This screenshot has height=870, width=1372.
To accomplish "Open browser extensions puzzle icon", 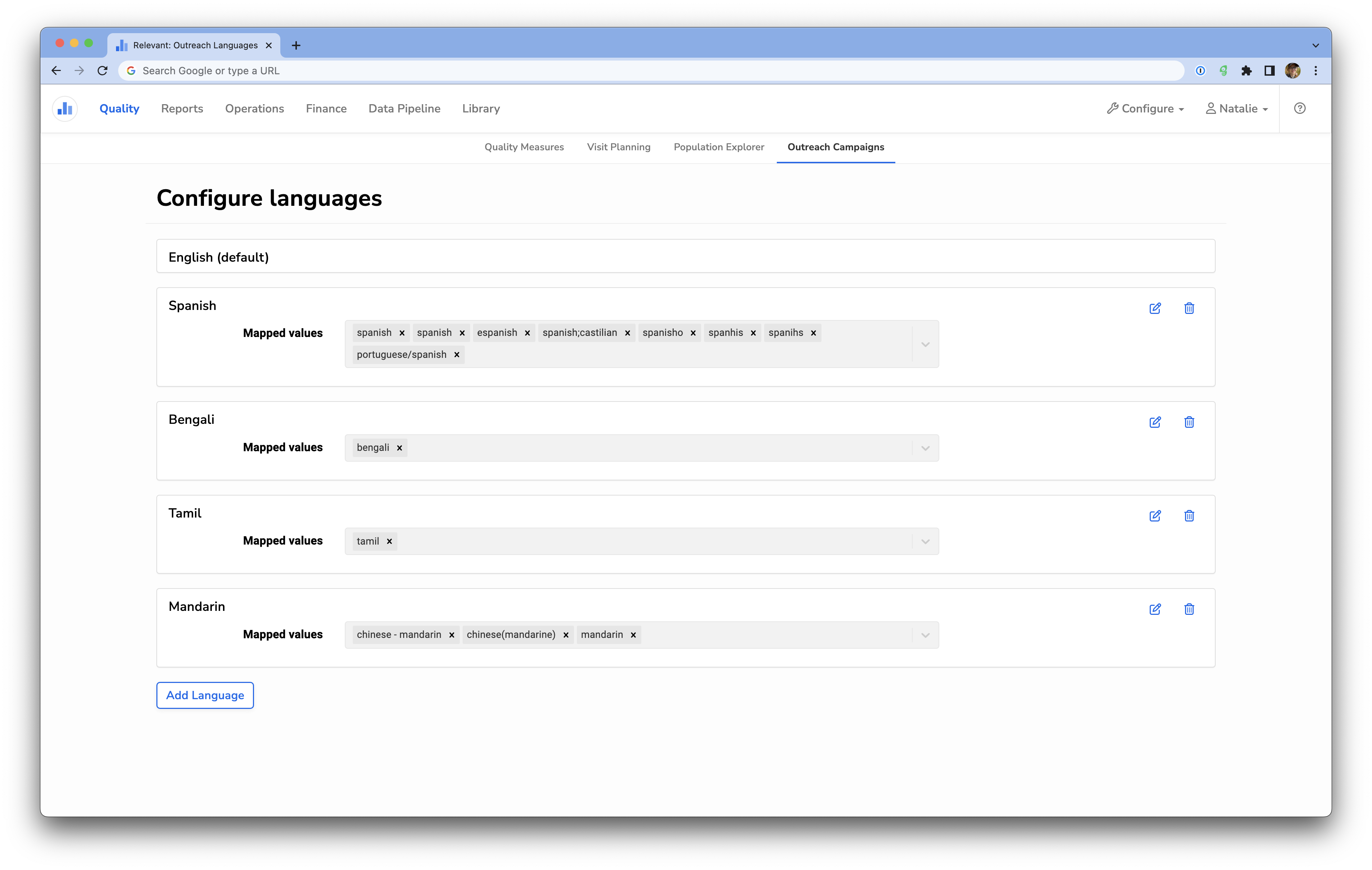I will point(1246,71).
